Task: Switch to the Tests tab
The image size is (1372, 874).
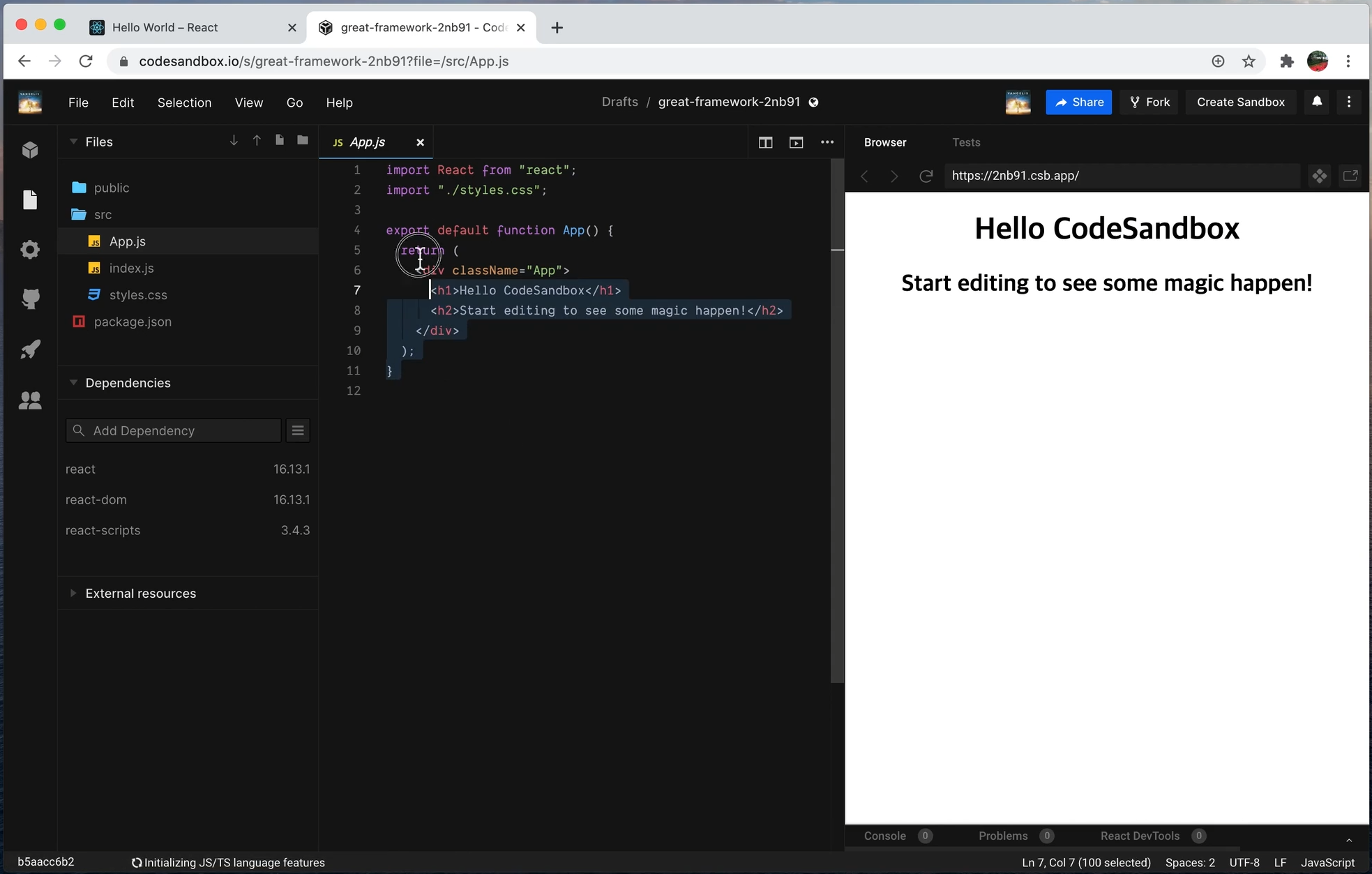Action: [x=966, y=142]
